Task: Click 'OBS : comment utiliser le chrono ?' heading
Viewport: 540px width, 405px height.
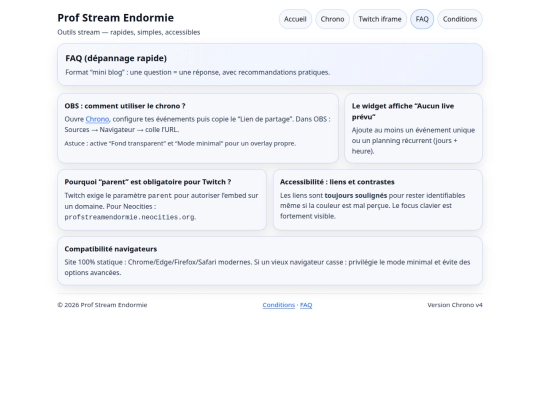Action: pos(125,106)
